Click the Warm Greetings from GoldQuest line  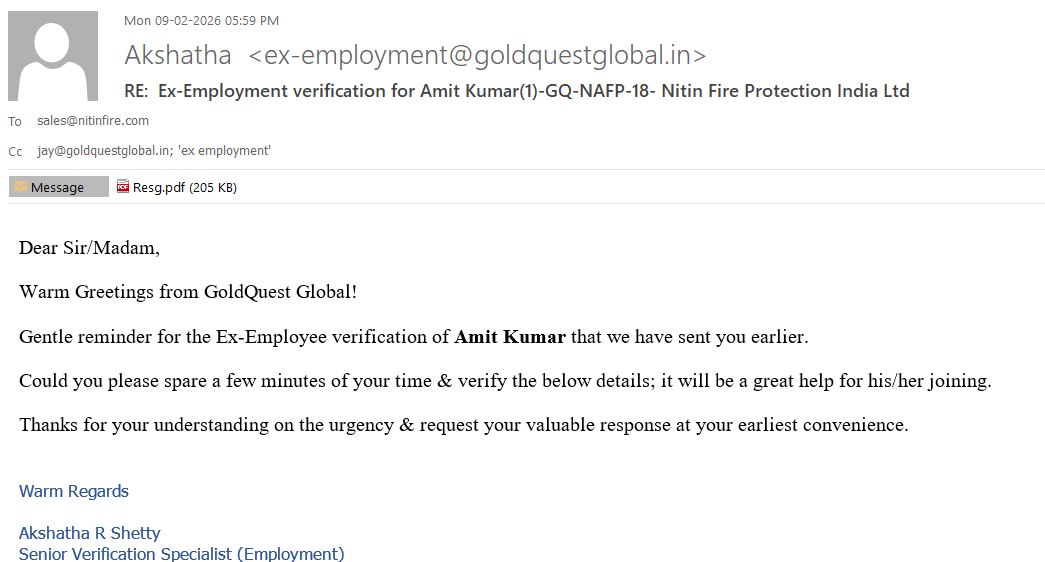pos(188,292)
